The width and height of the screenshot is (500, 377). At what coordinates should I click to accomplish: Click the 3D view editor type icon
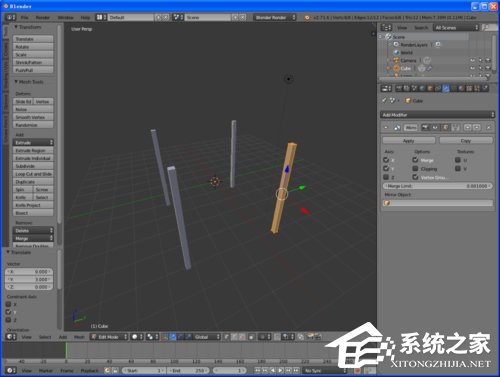[x=11, y=337]
